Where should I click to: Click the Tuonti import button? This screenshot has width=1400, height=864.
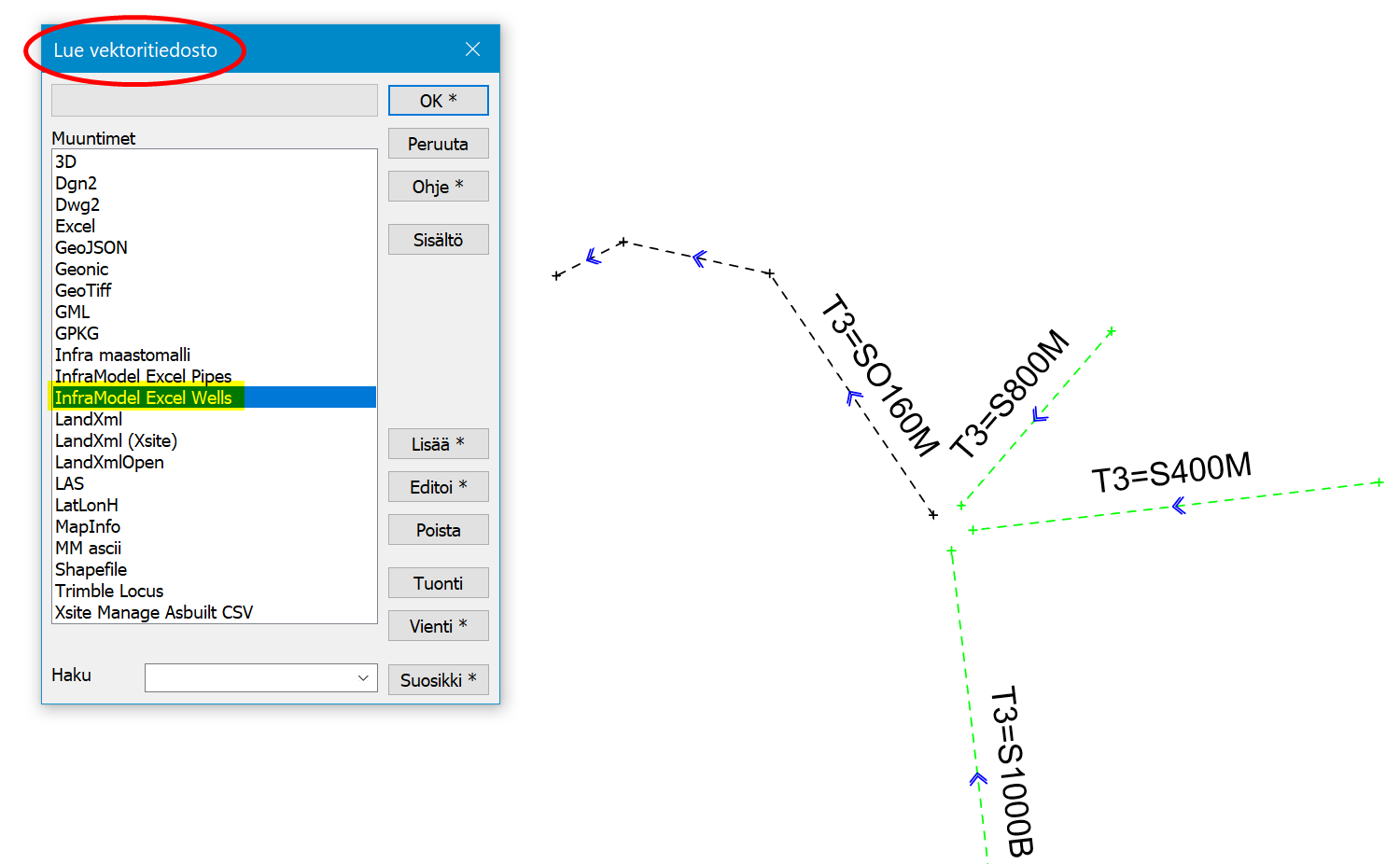pos(438,583)
